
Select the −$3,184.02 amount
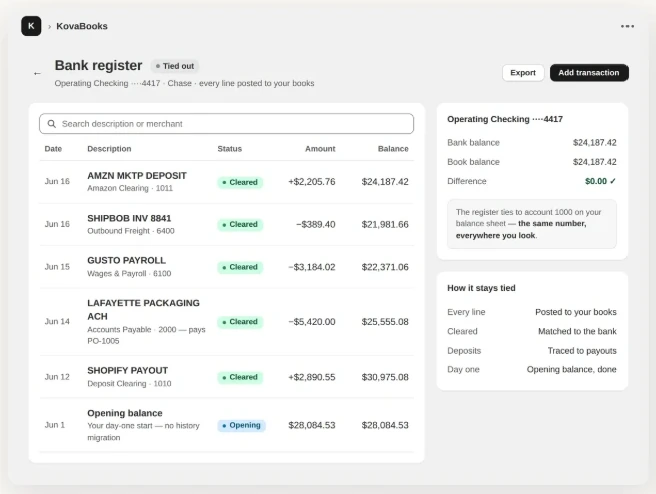coord(312,267)
